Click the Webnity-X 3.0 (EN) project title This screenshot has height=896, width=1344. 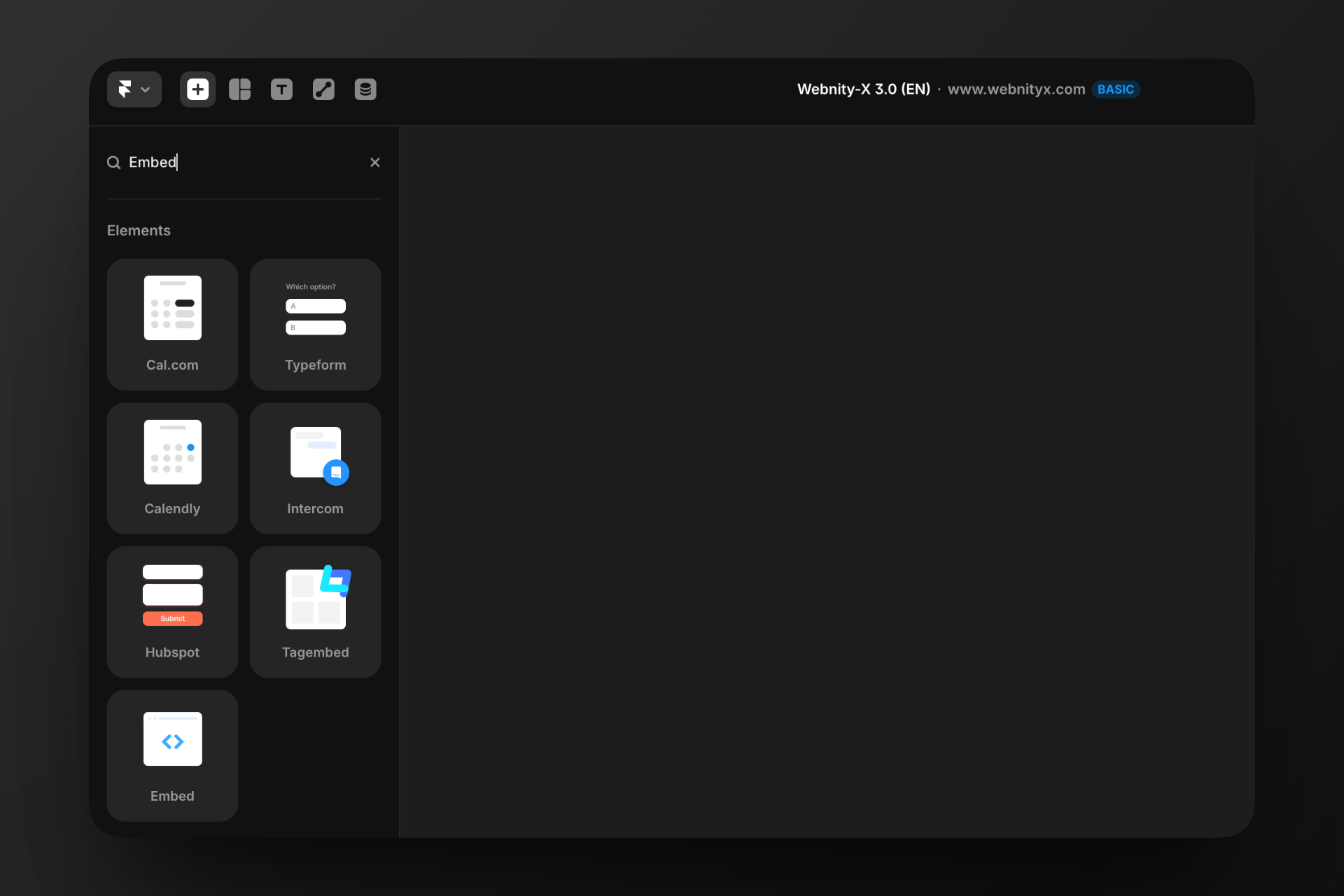[864, 90]
